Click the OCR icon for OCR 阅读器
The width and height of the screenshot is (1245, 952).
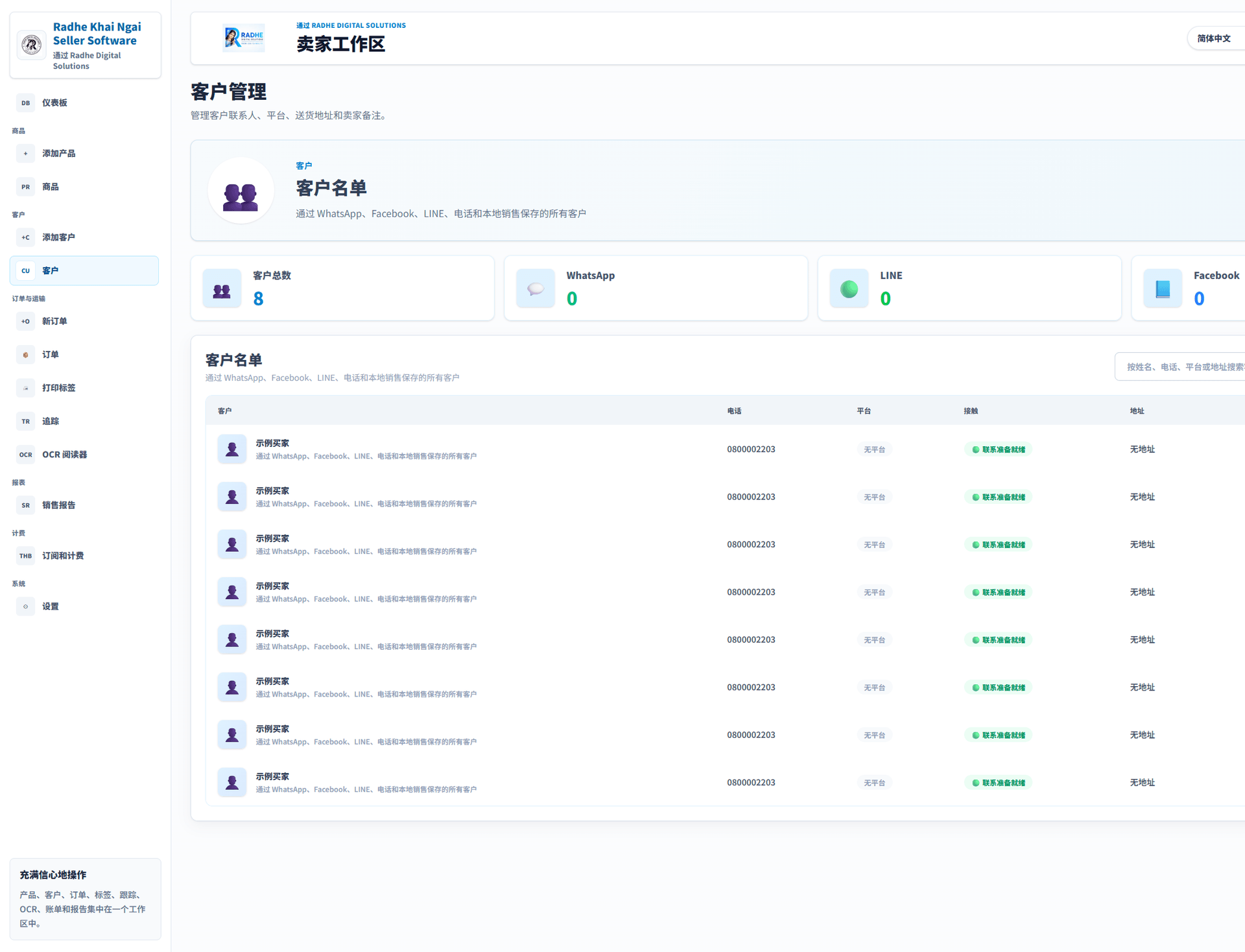[x=25, y=455]
